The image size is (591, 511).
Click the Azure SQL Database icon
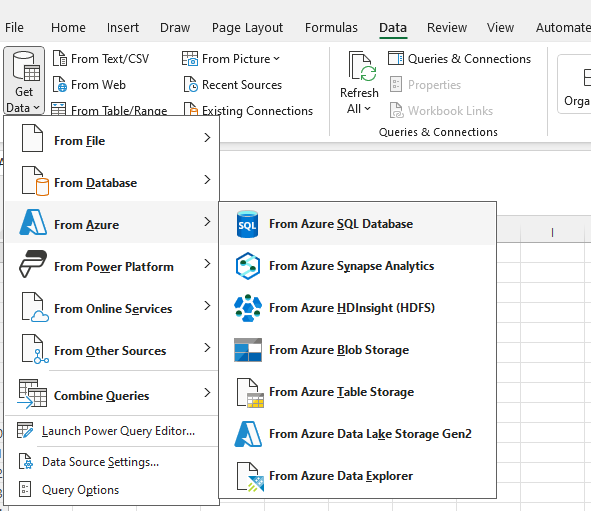click(247, 224)
